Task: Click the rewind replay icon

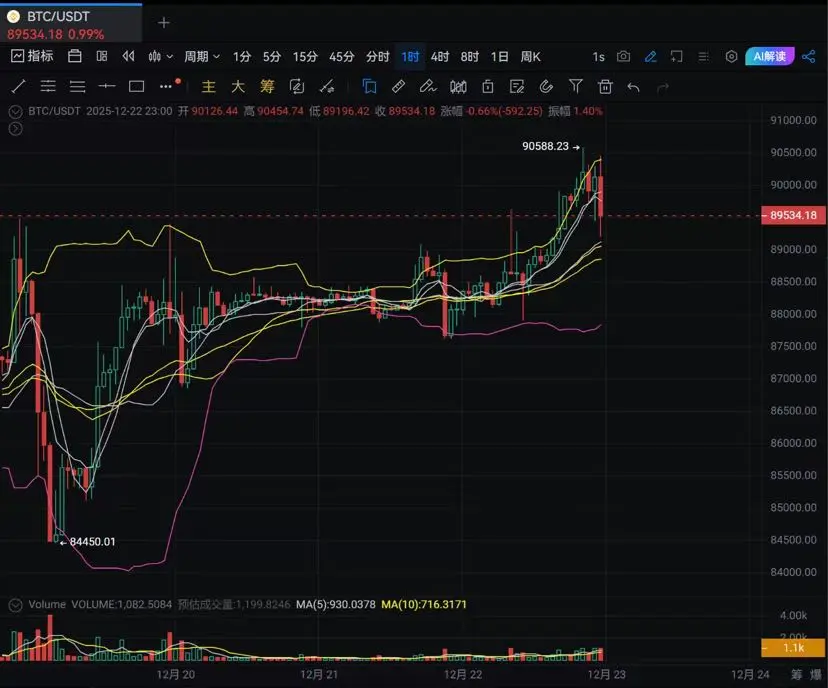Action: tap(128, 56)
